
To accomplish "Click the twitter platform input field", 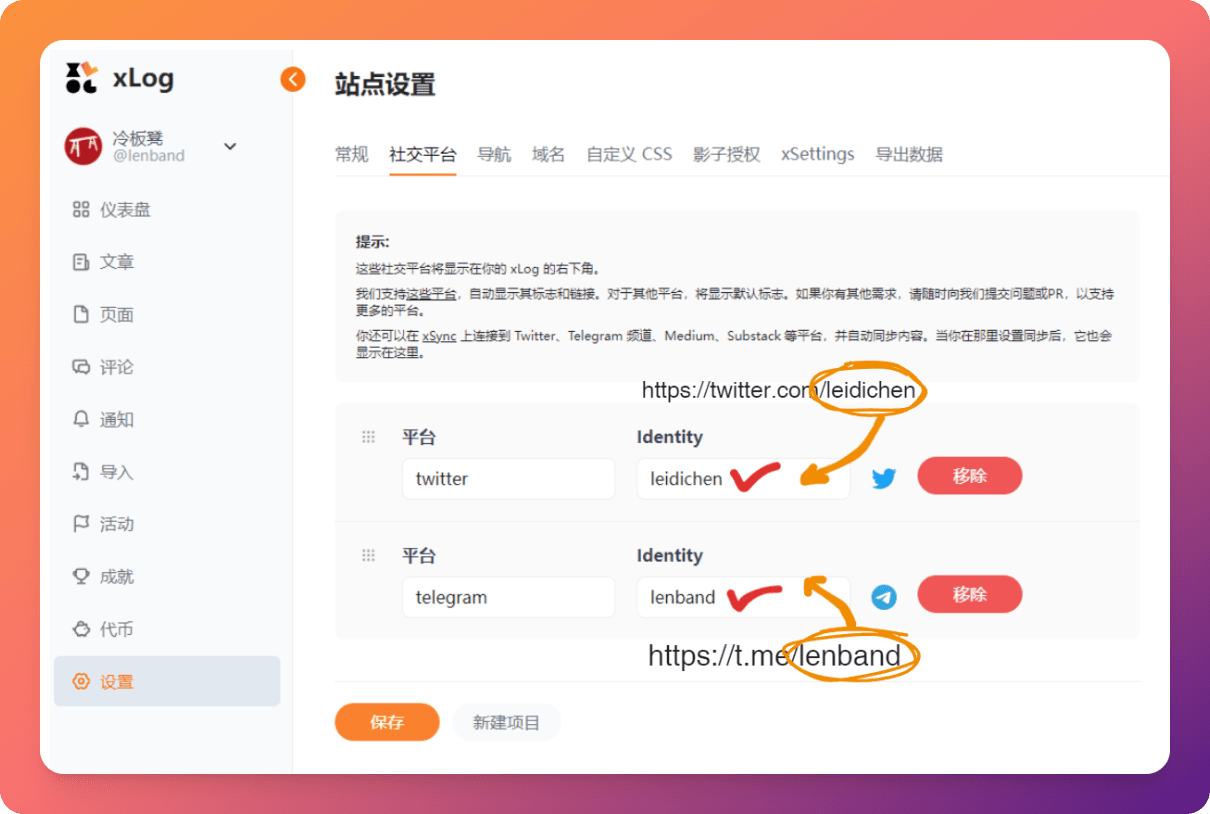I will point(509,479).
